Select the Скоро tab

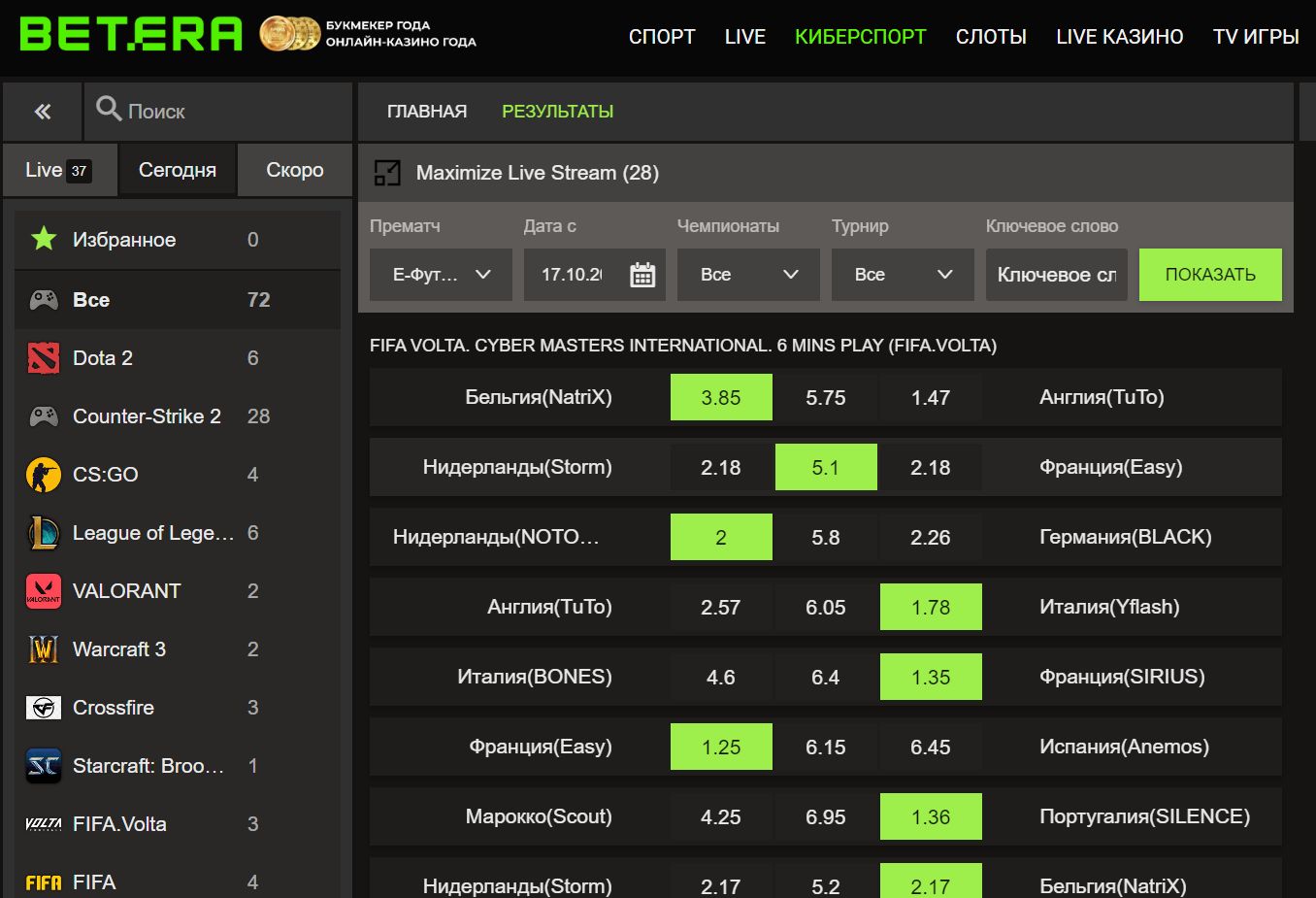pyautogui.click(x=295, y=170)
